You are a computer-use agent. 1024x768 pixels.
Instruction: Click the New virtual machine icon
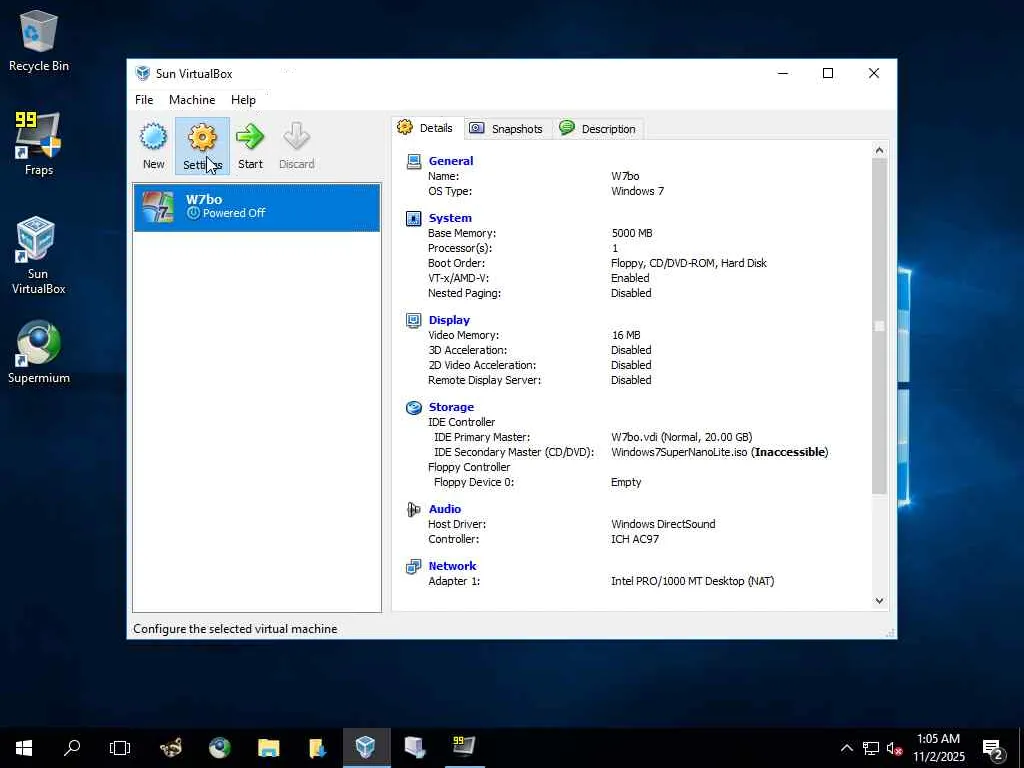click(153, 146)
